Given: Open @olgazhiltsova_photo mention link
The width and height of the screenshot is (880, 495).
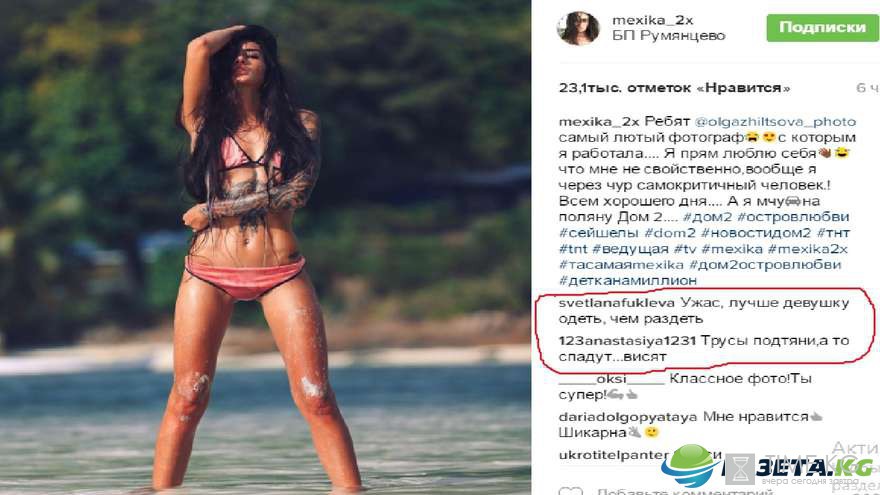Looking at the screenshot, I should [775, 121].
